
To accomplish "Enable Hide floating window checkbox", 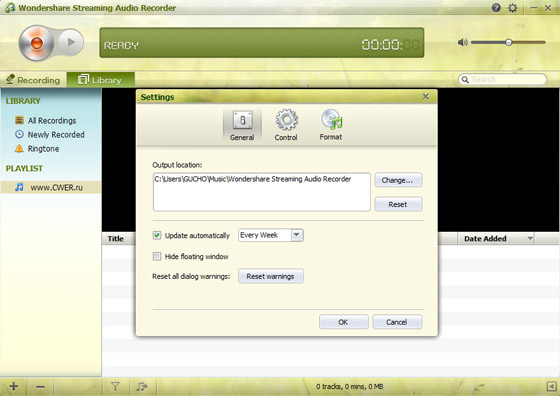I will tap(157, 256).
